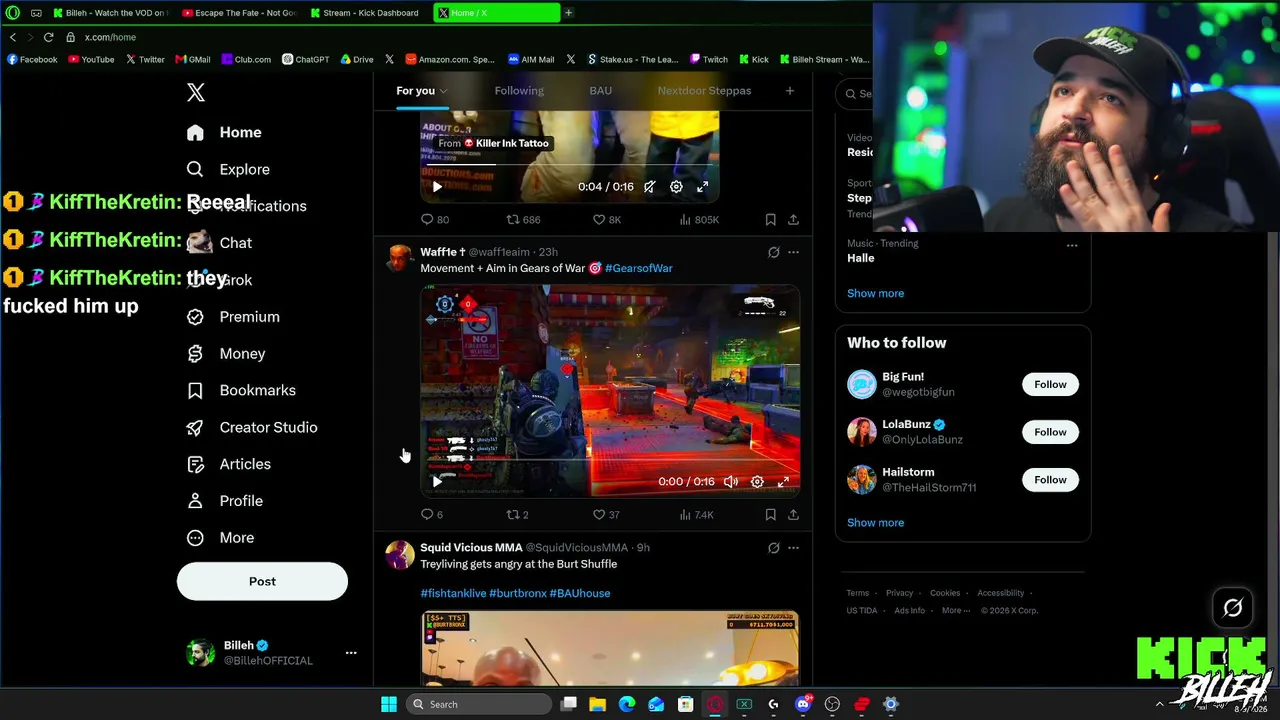Switch to Billeh VOD browser tab
This screenshot has height=720, width=1280.
[112, 13]
